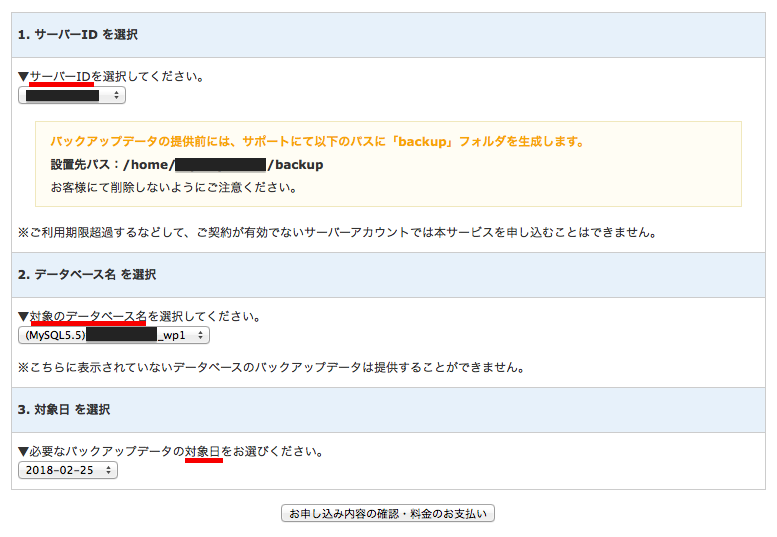777x537 pixels.
Task: Click the red-underlined 対象日 text
Action: pyautogui.click(x=203, y=451)
